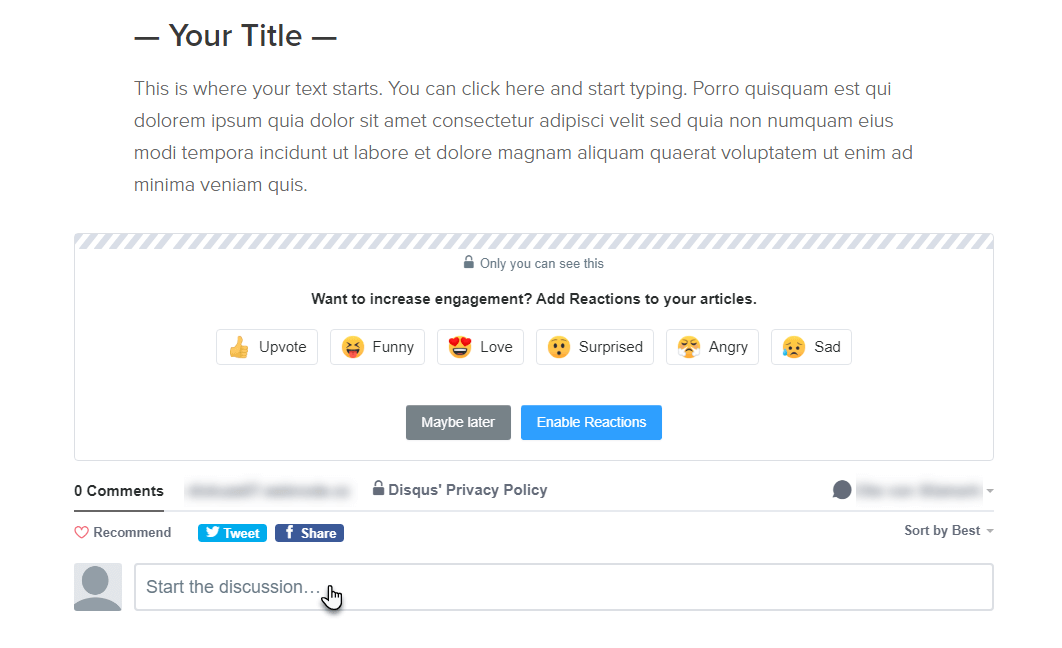Click the Twitter bird icon on Tweet button

(210, 532)
